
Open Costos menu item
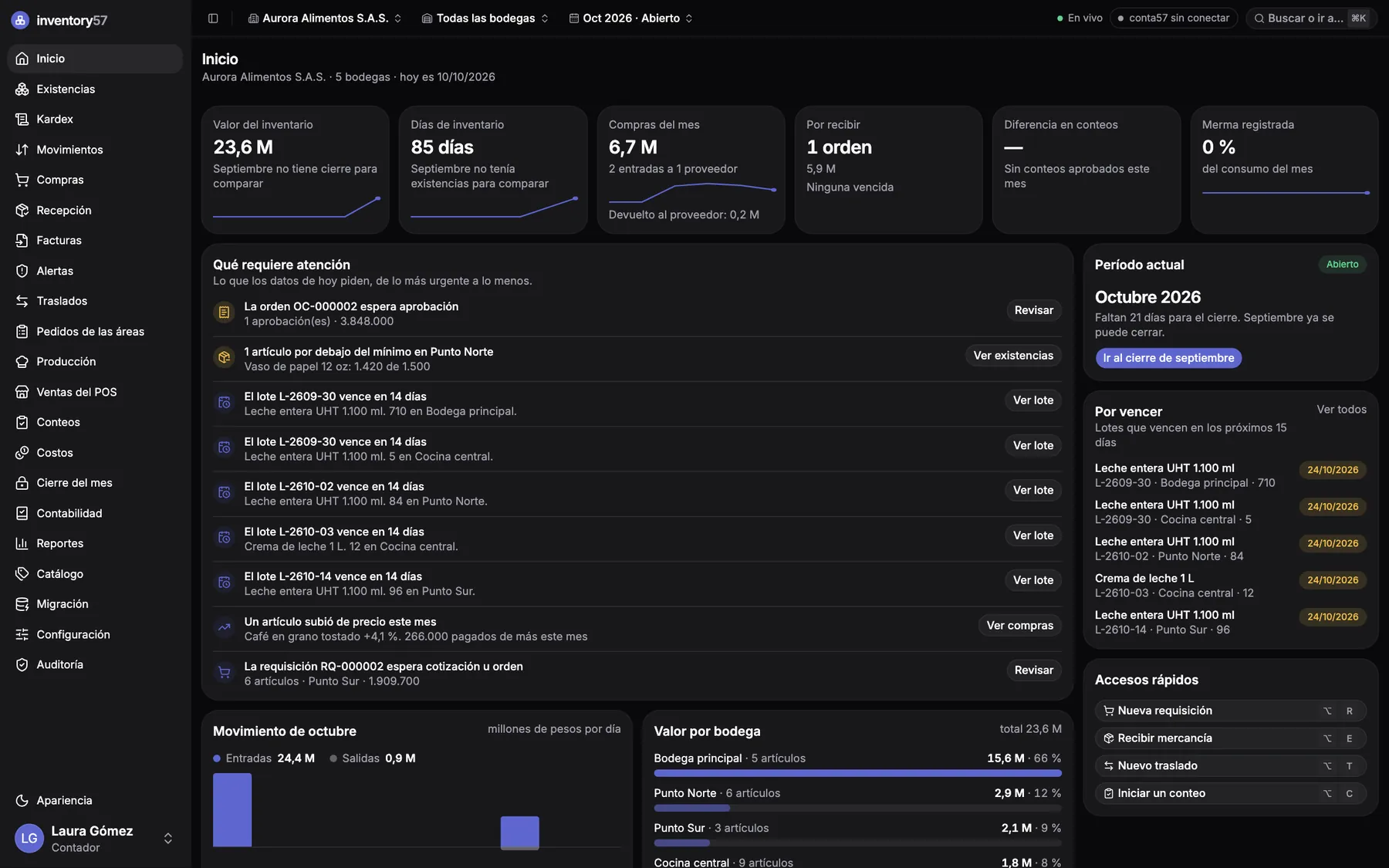click(95, 452)
